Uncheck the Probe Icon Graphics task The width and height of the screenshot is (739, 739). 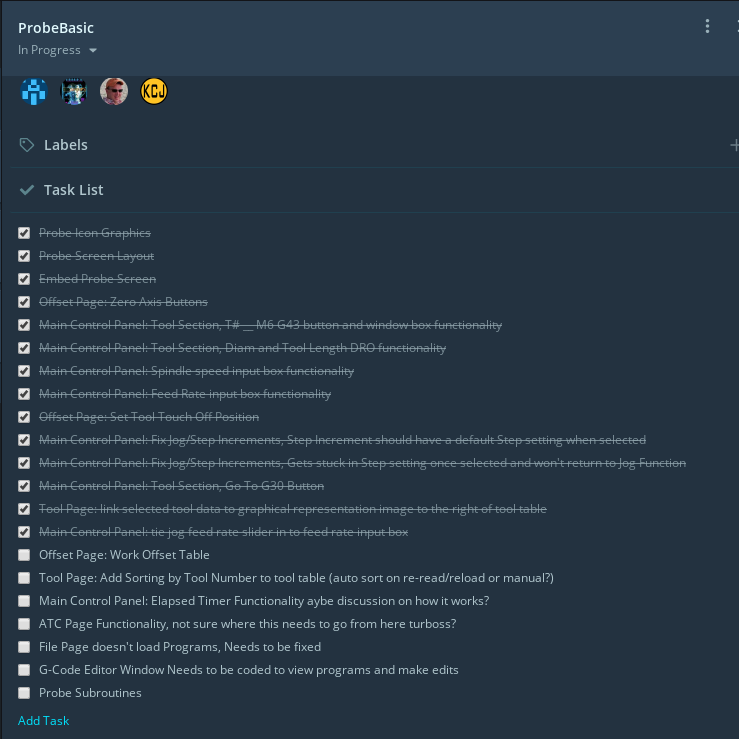(24, 233)
